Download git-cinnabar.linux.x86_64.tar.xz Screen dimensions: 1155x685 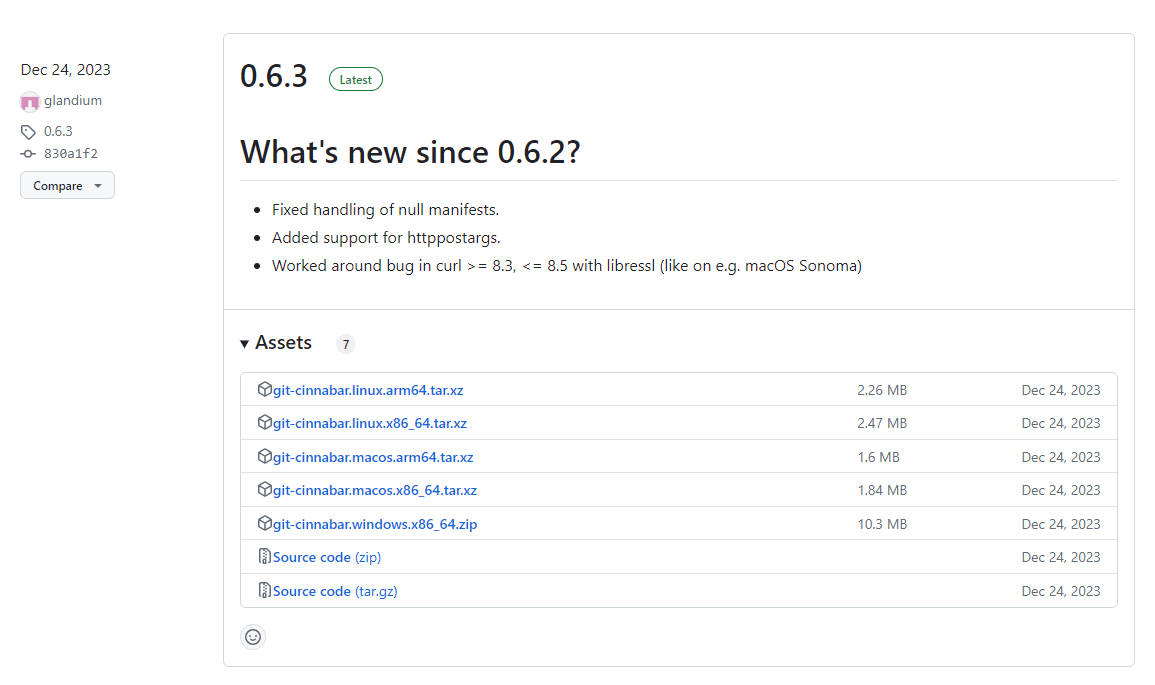click(x=370, y=423)
